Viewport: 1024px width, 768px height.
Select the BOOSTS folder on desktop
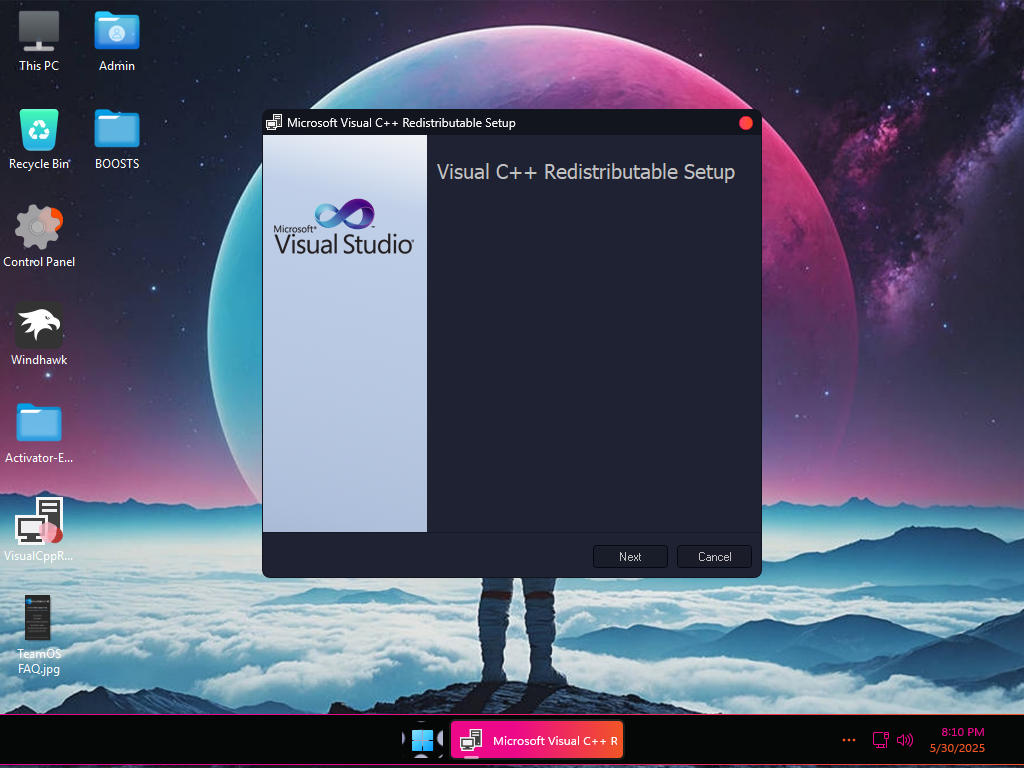[117, 129]
